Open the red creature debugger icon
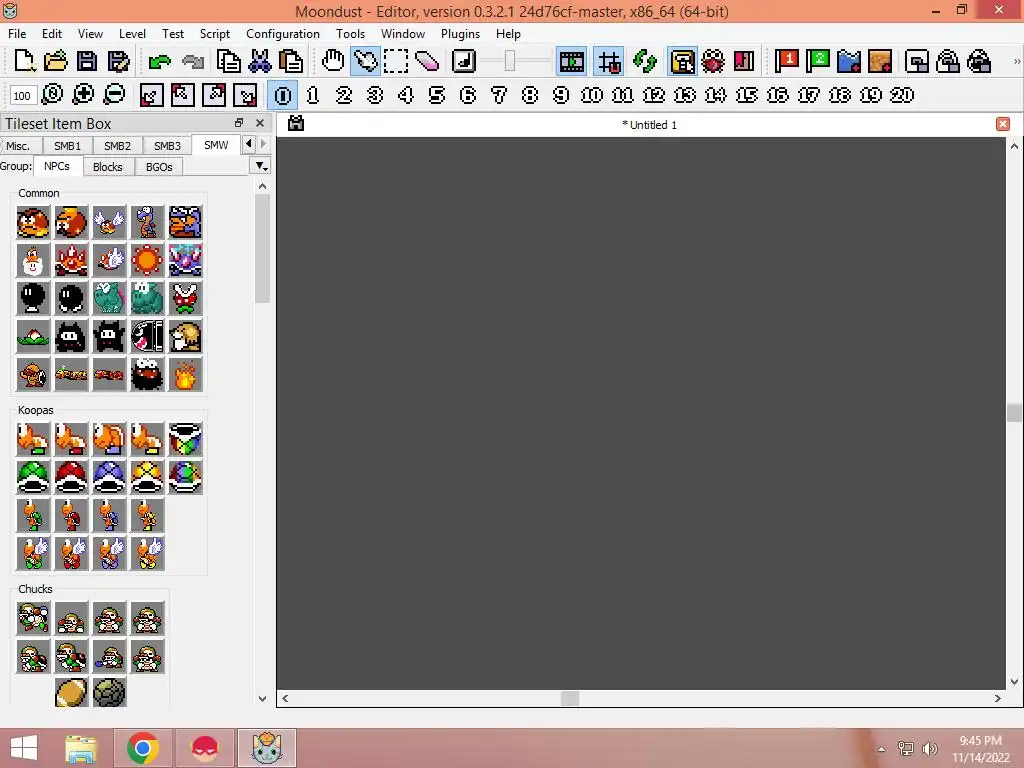Image resolution: width=1024 pixels, height=768 pixels. [712, 61]
